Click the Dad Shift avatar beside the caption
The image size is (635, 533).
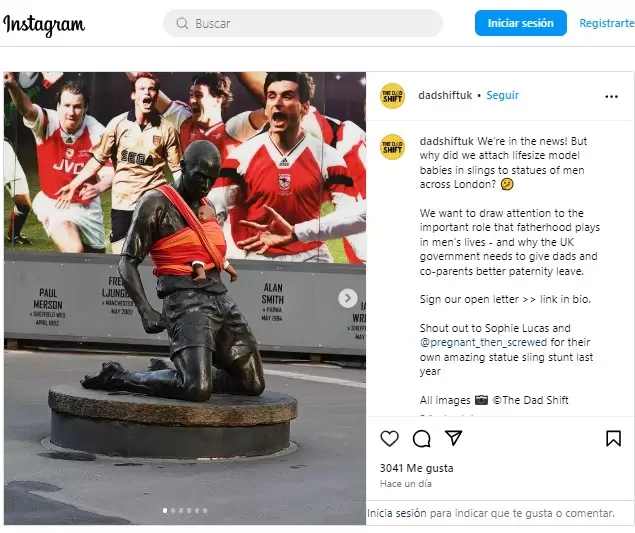(x=392, y=147)
